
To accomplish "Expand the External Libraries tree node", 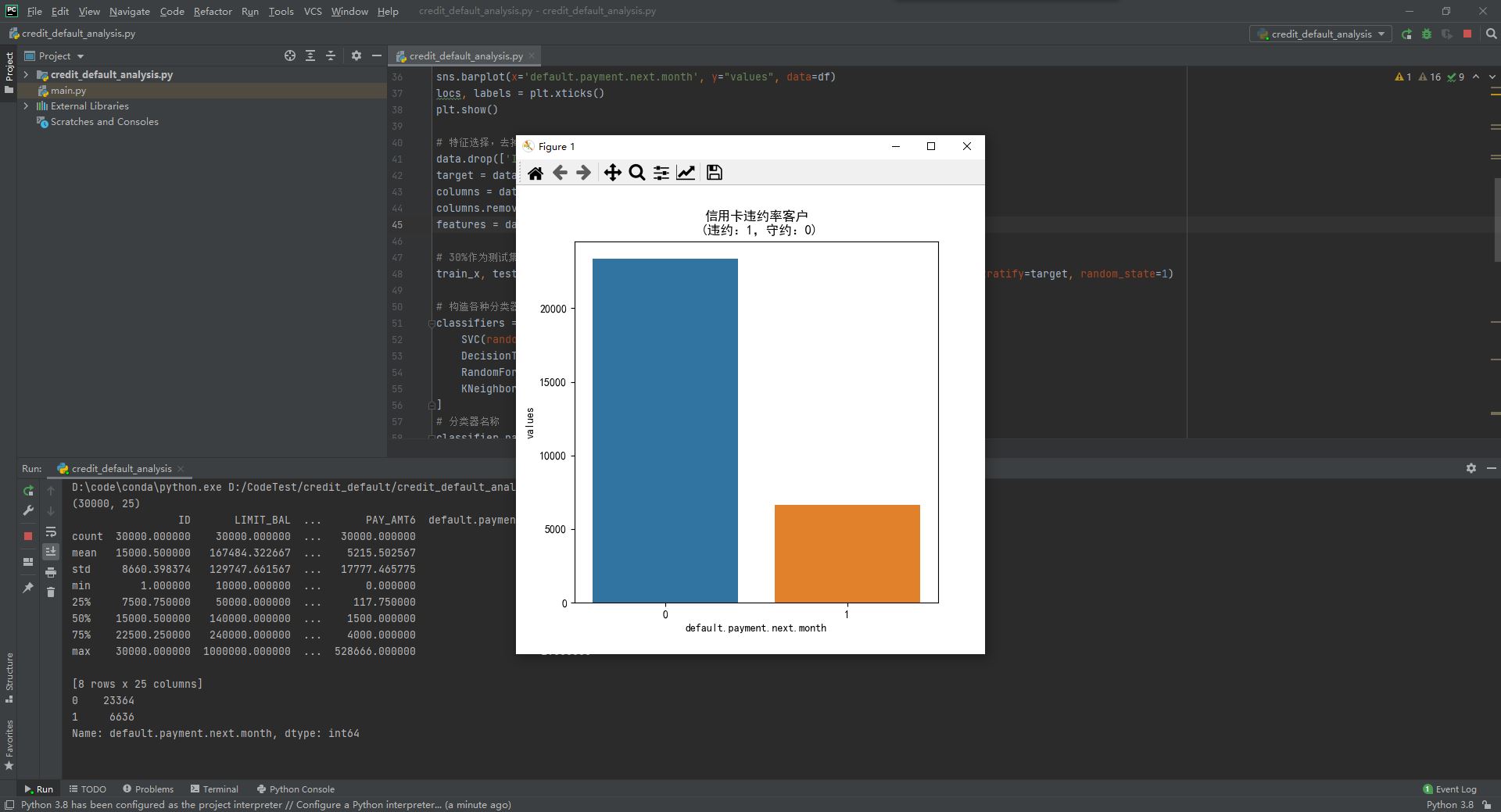I will pos(26,106).
